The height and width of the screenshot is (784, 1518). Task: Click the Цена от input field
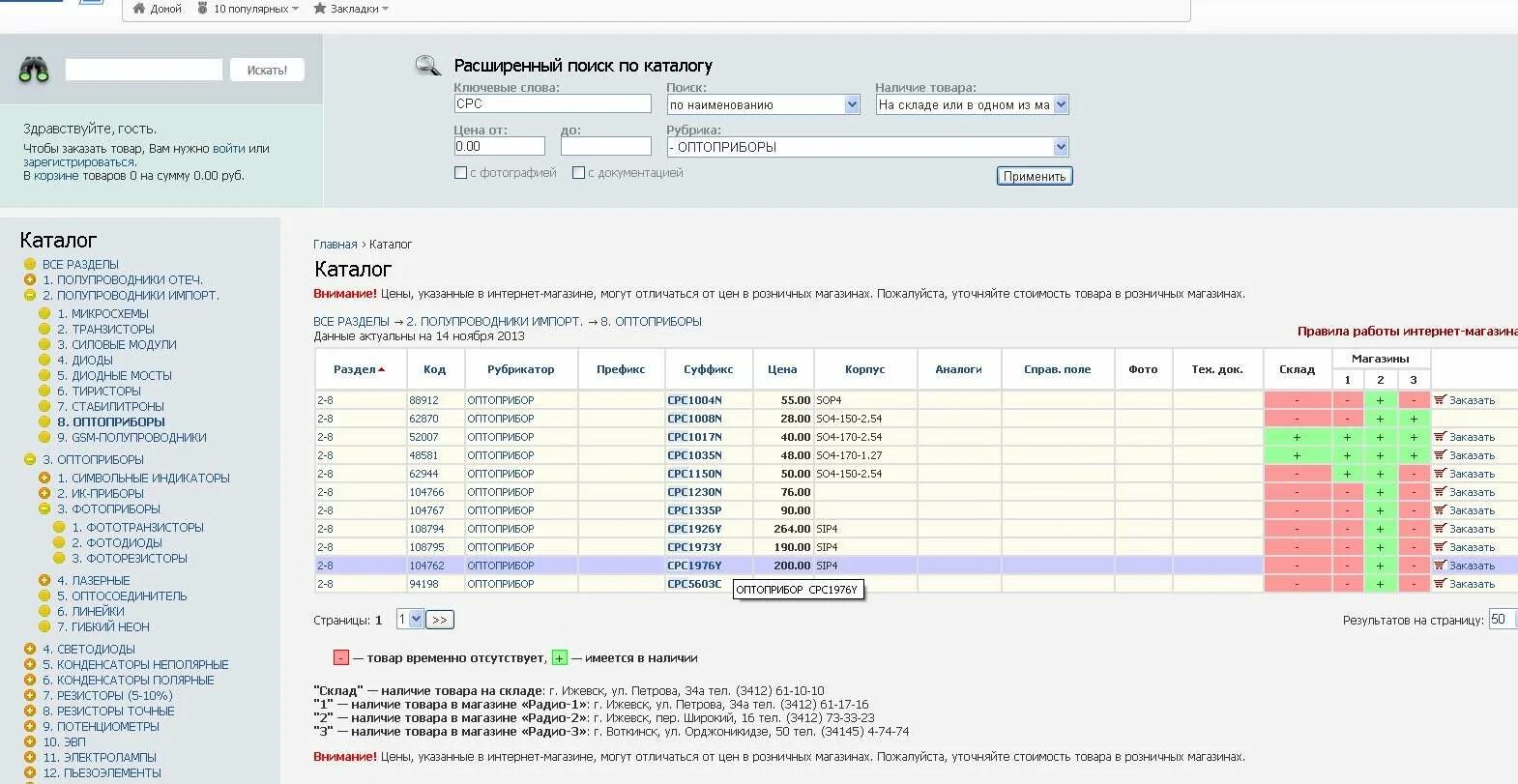click(x=499, y=146)
